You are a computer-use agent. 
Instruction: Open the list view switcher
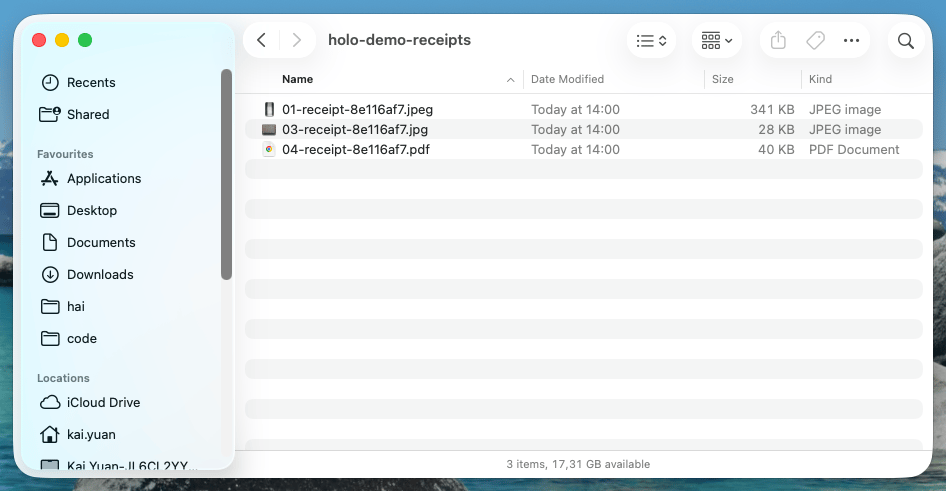tap(651, 40)
